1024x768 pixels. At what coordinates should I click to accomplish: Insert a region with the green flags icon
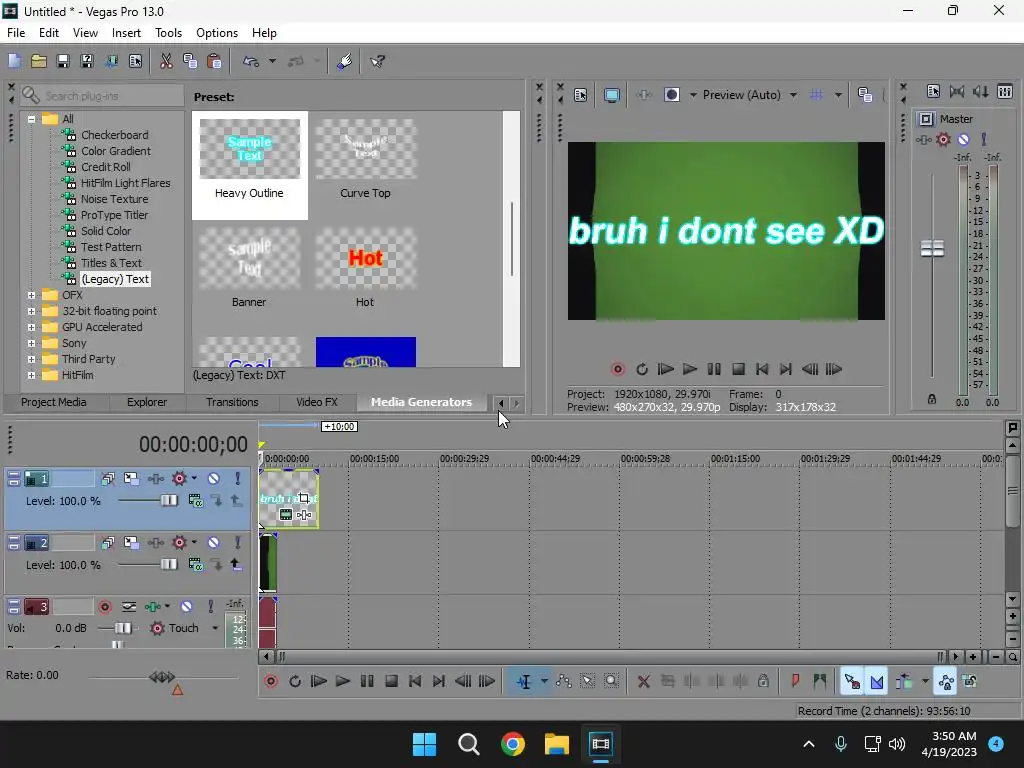pyautogui.click(x=820, y=682)
